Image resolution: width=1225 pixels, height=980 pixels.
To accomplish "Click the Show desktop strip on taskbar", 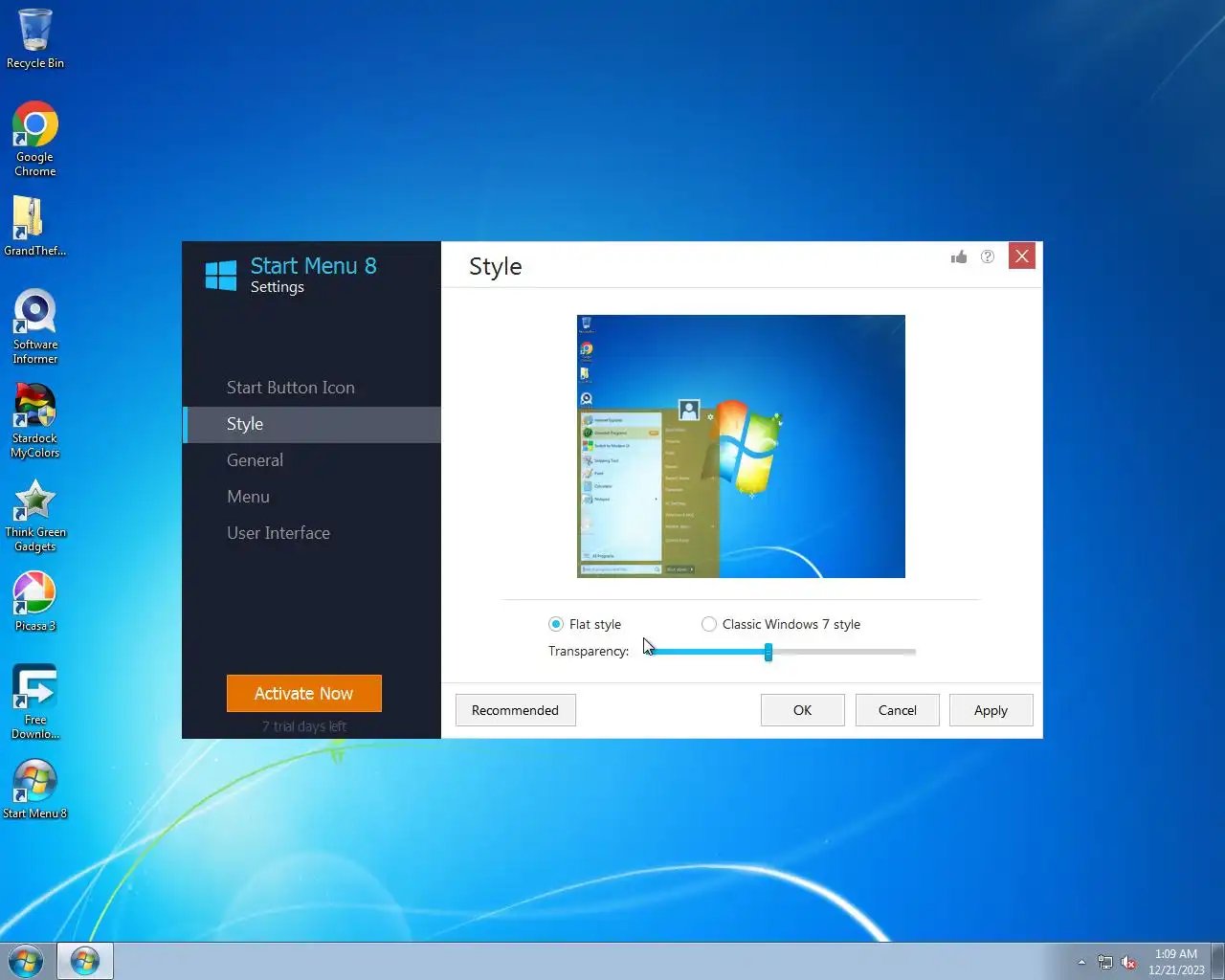I will click(x=1217, y=961).
